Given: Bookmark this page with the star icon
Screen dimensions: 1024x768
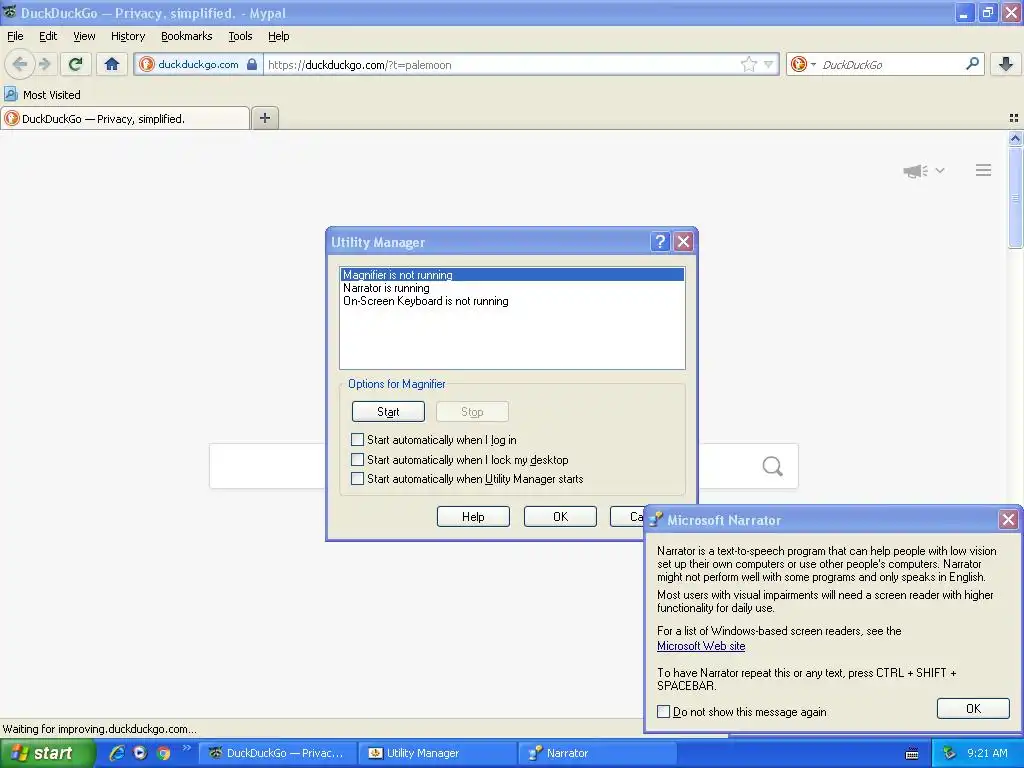Looking at the screenshot, I should pos(748,64).
